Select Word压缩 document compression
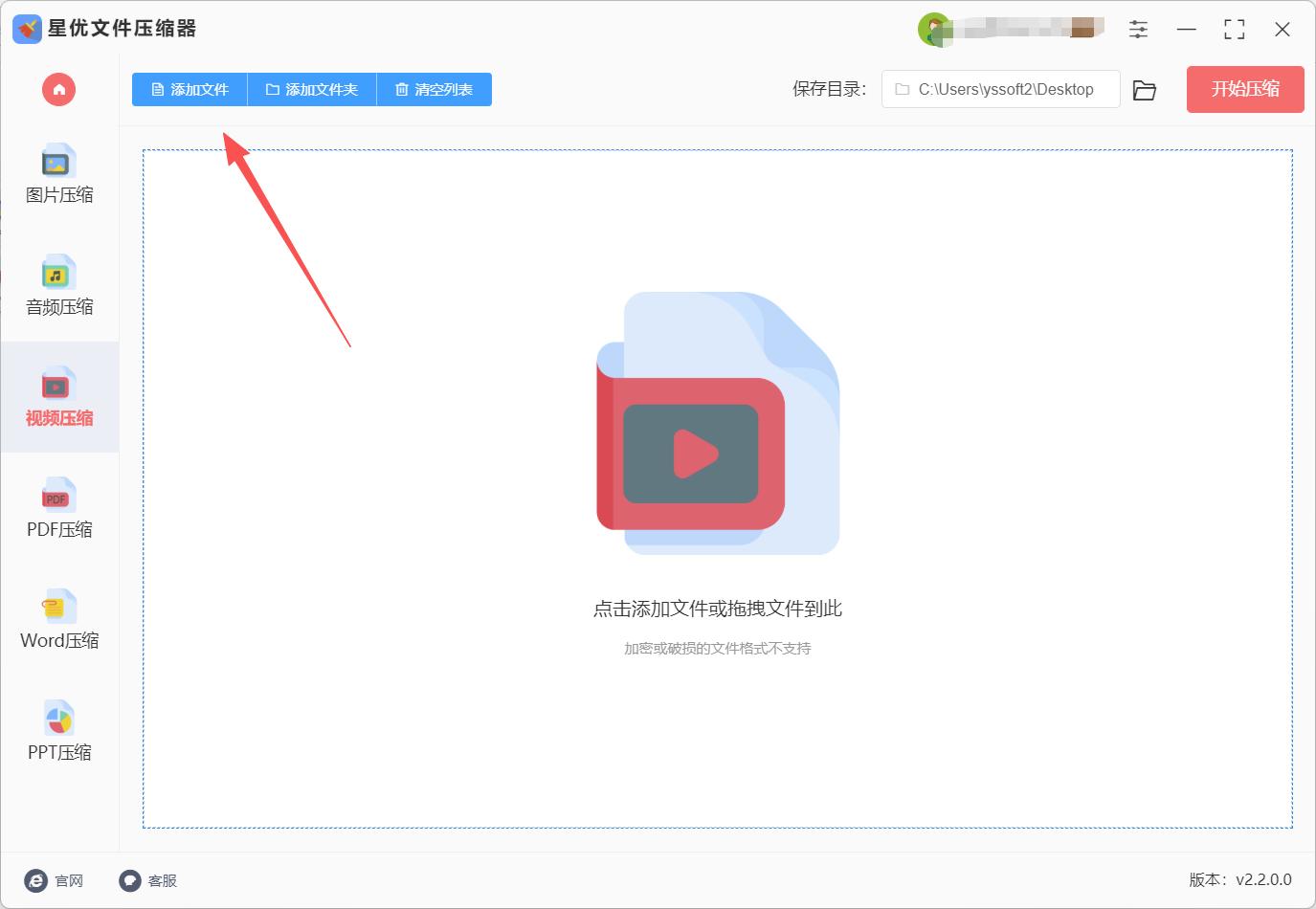 pos(58,620)
